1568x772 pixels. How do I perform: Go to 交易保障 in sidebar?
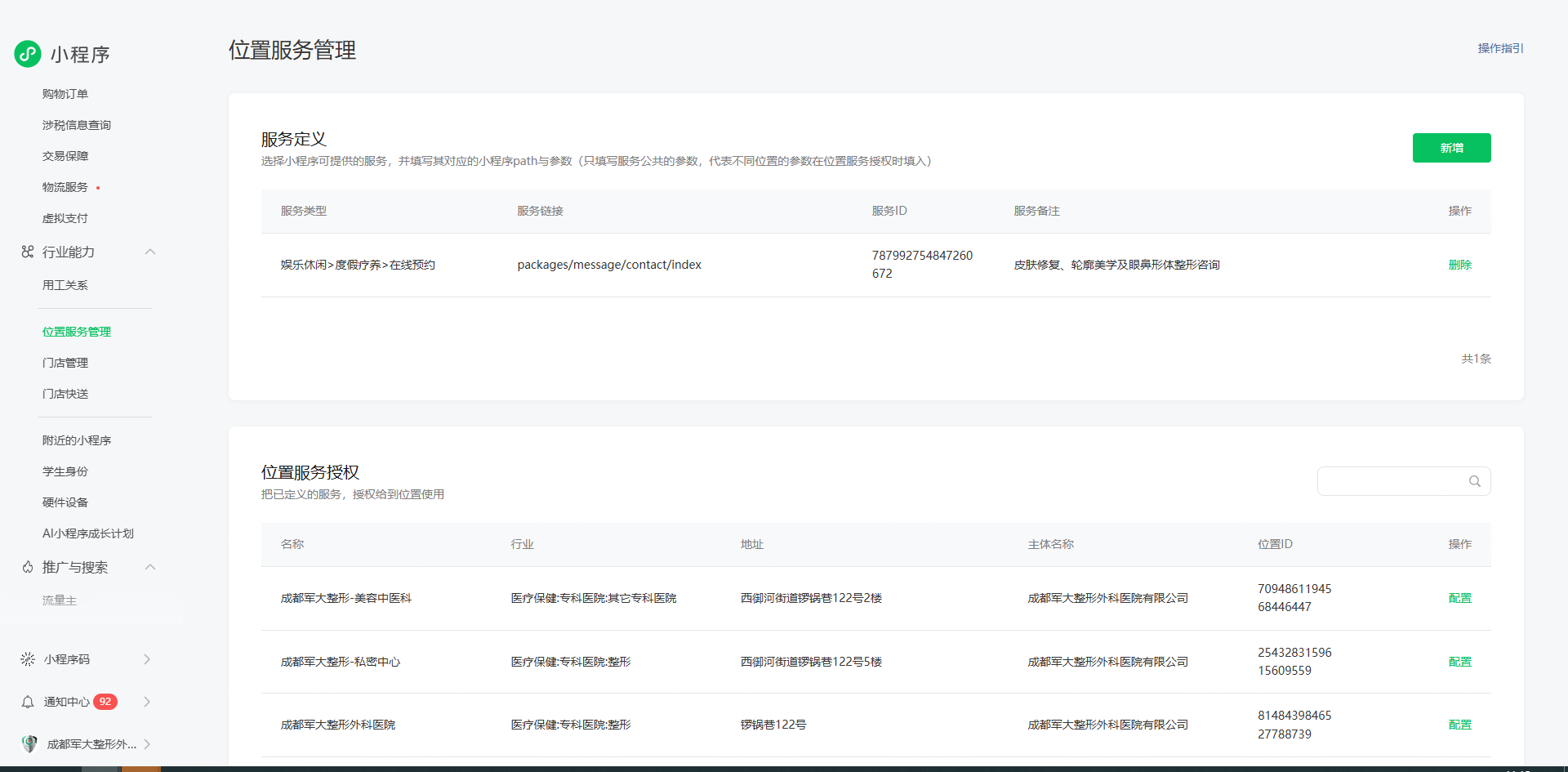click(65, 156)
